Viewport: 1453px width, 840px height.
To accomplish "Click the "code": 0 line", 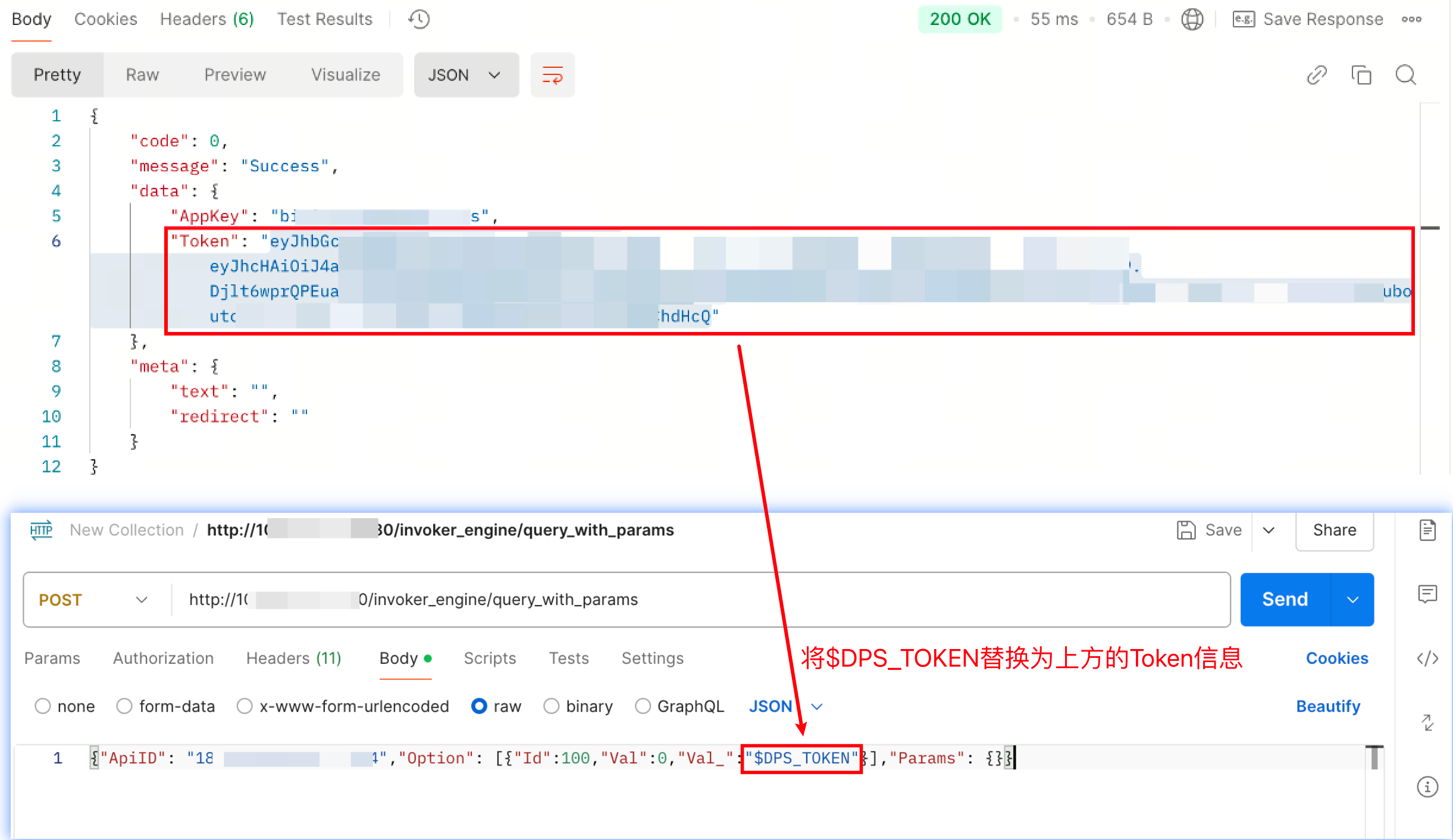I will click(x=179, y=141).
